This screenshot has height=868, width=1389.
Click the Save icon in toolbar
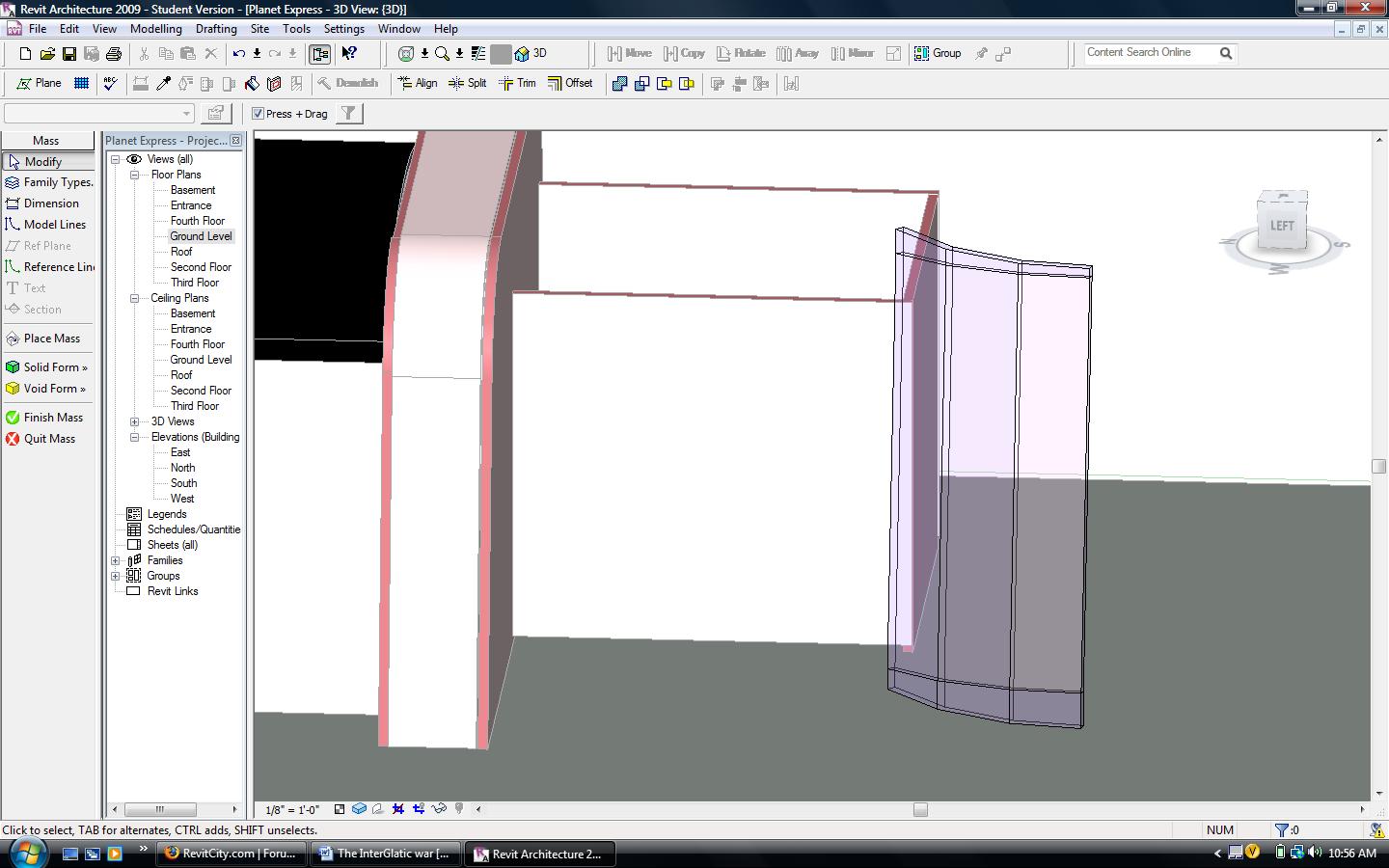pos(69,54)
